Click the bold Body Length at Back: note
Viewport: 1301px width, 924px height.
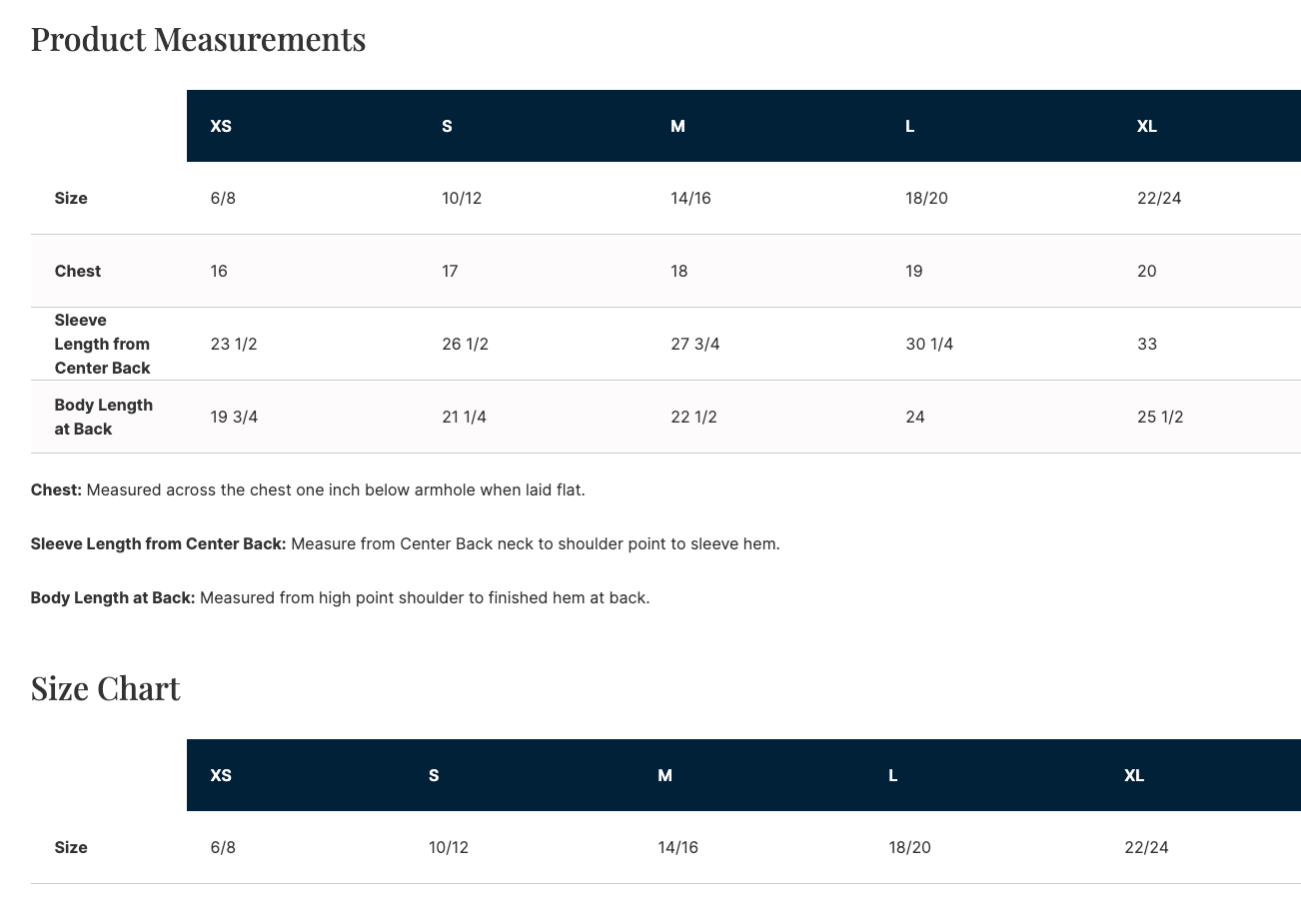tap(113, 597)
